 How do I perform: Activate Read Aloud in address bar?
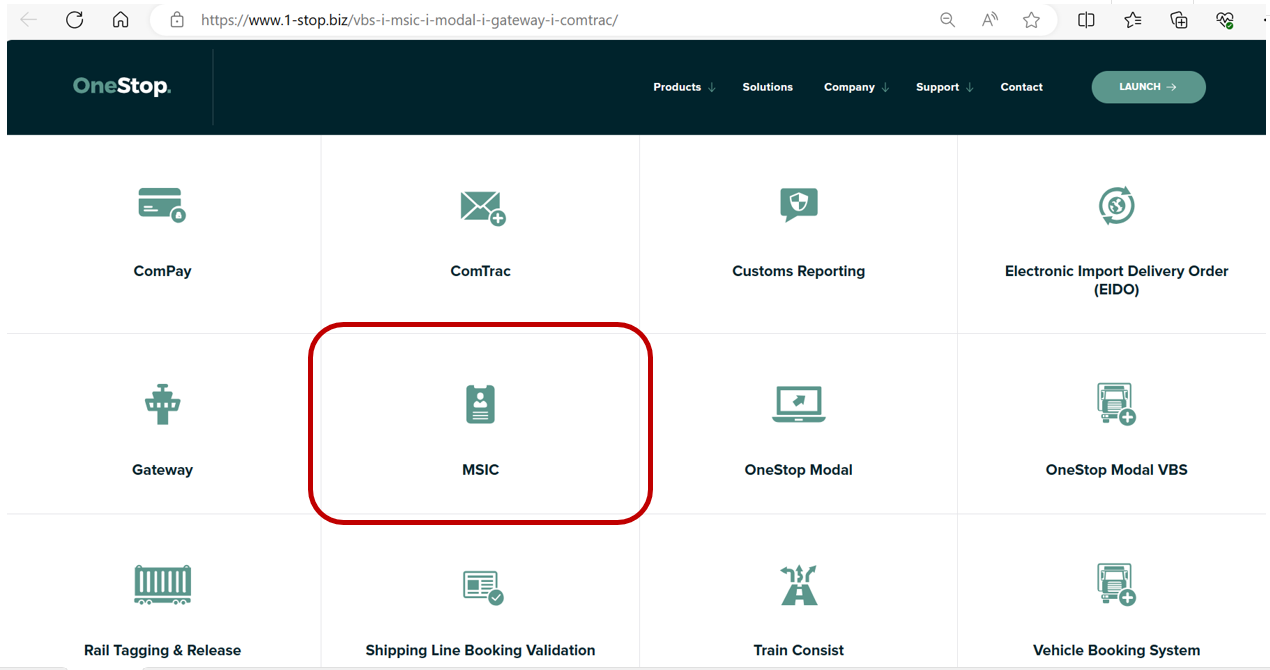(990, 20)
